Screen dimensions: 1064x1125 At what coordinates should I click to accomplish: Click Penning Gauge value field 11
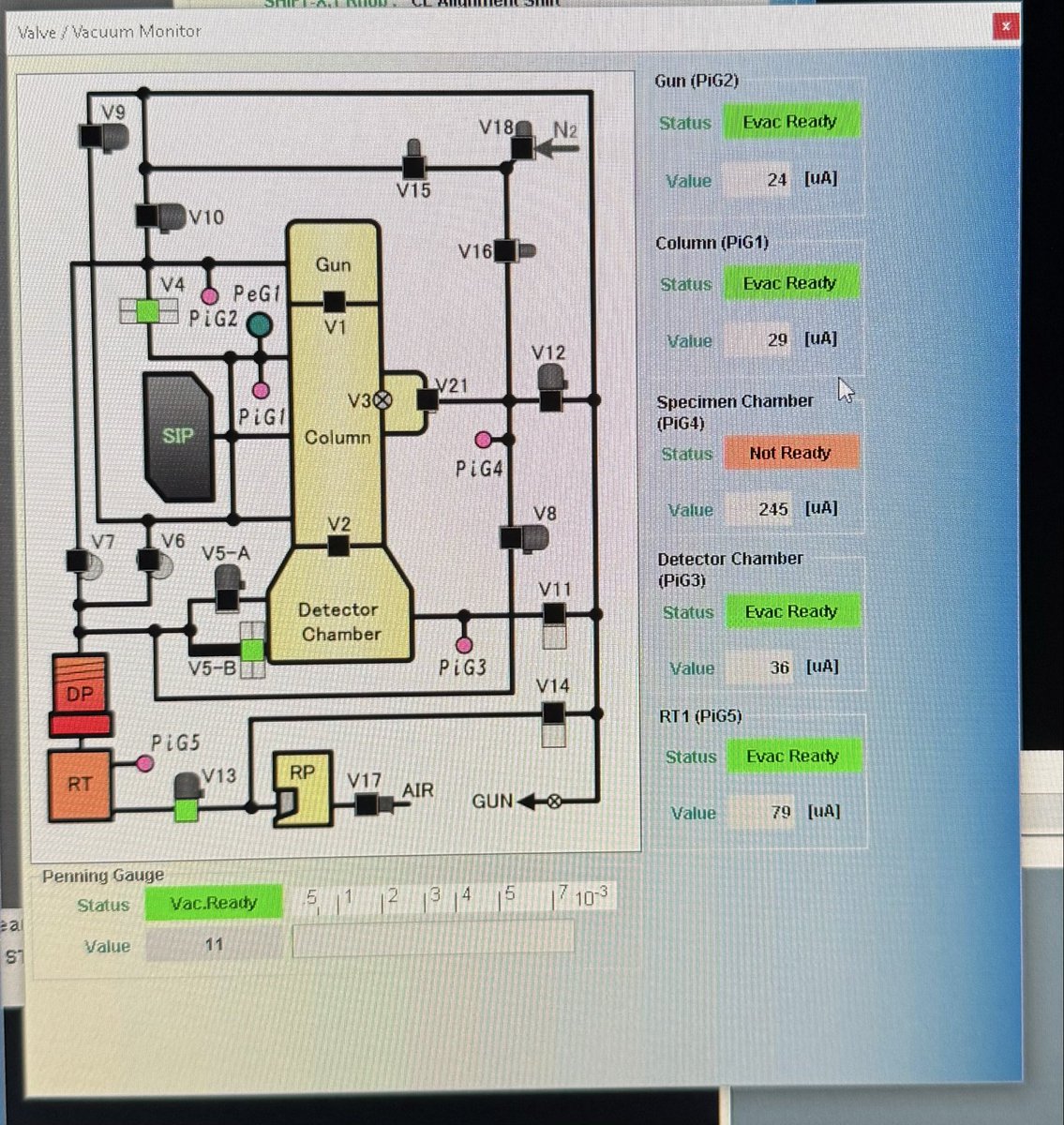[214, 945]
